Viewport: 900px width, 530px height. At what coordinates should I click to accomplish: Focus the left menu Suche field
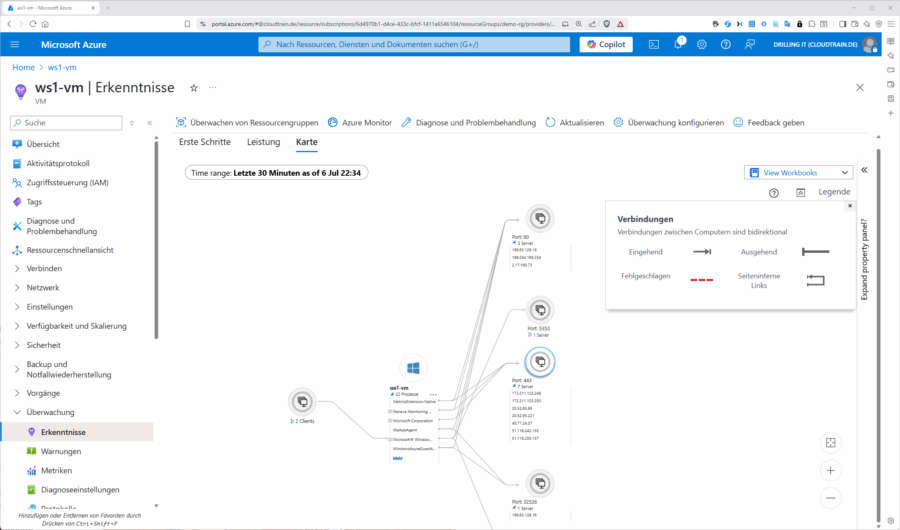[66, 123]
